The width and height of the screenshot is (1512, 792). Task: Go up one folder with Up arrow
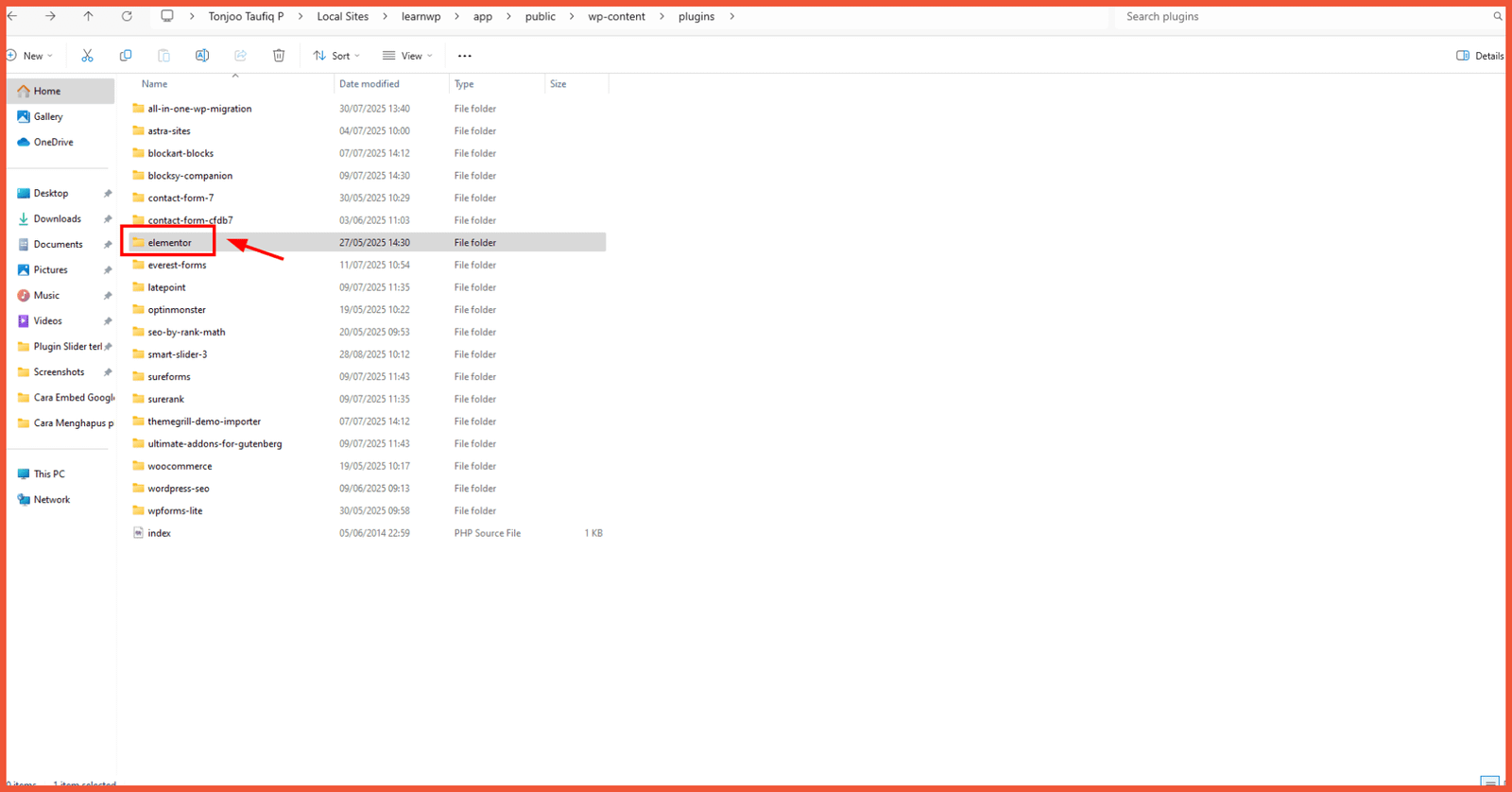(x=88, y=16)
